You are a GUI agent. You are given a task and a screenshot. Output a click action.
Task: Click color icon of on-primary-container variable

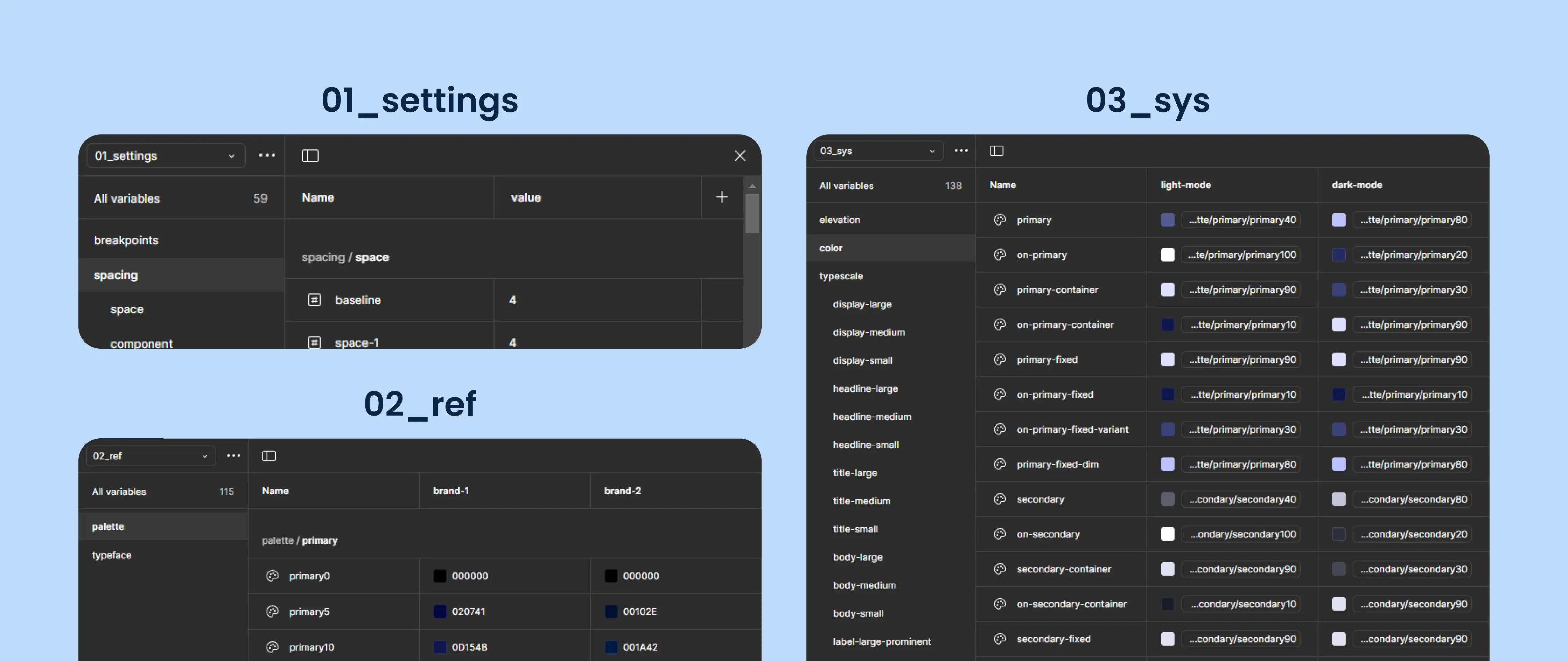coord(1000,325)
